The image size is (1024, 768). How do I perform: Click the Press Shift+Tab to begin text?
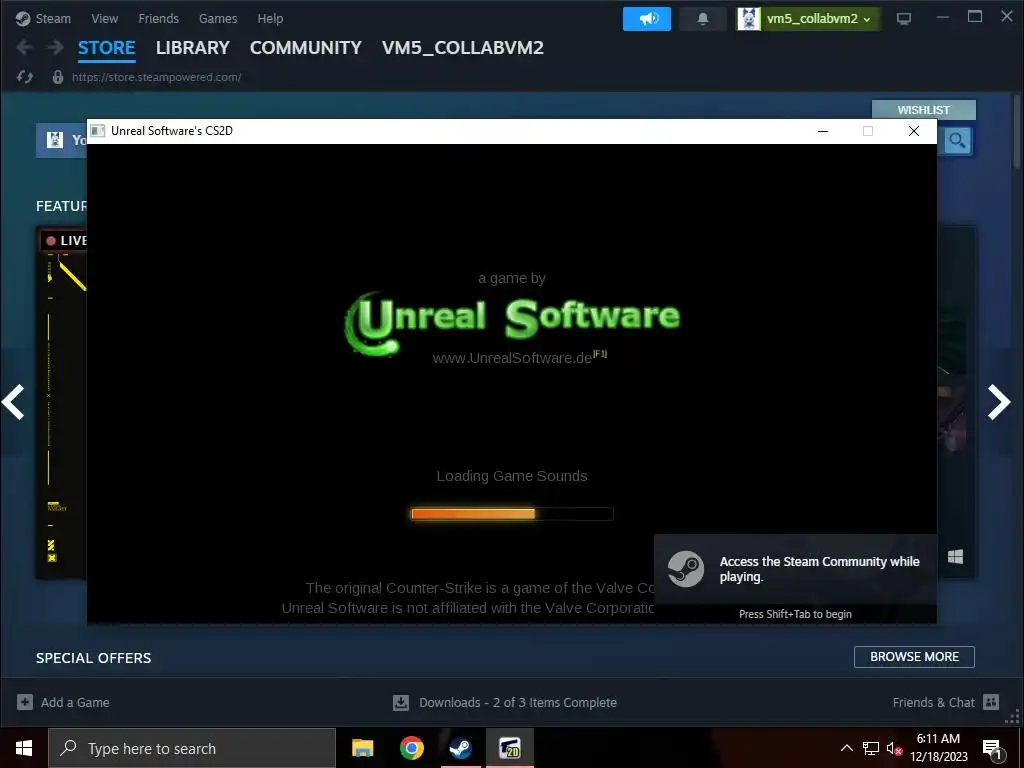click(795, 614)
